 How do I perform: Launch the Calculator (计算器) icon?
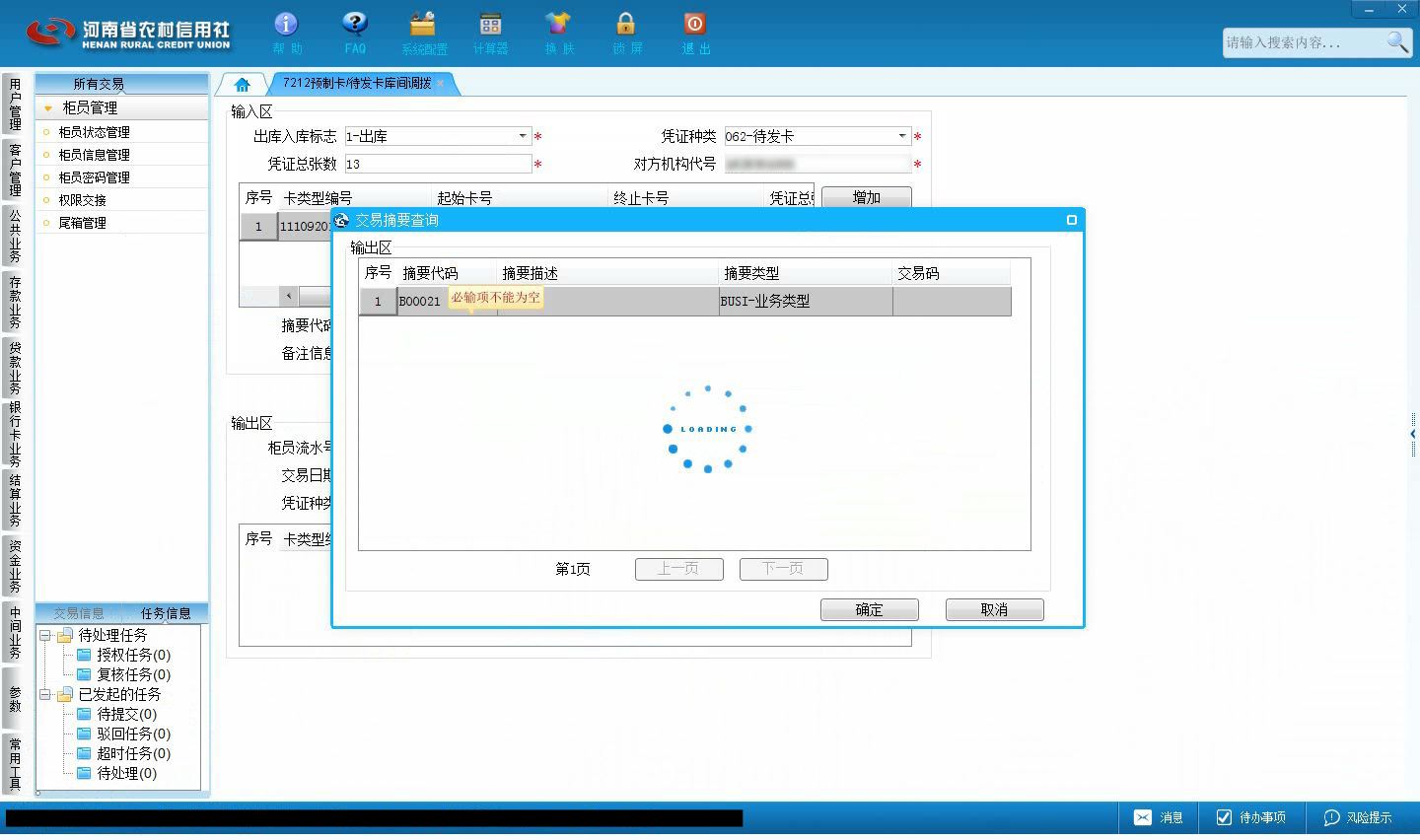click(x=490, y=25)
